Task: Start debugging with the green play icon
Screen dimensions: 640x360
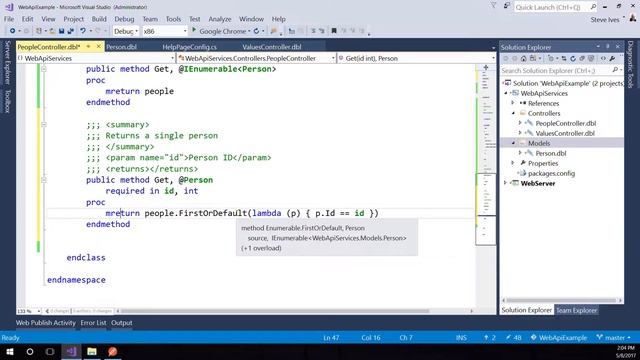Action: (x=194, y=31)
